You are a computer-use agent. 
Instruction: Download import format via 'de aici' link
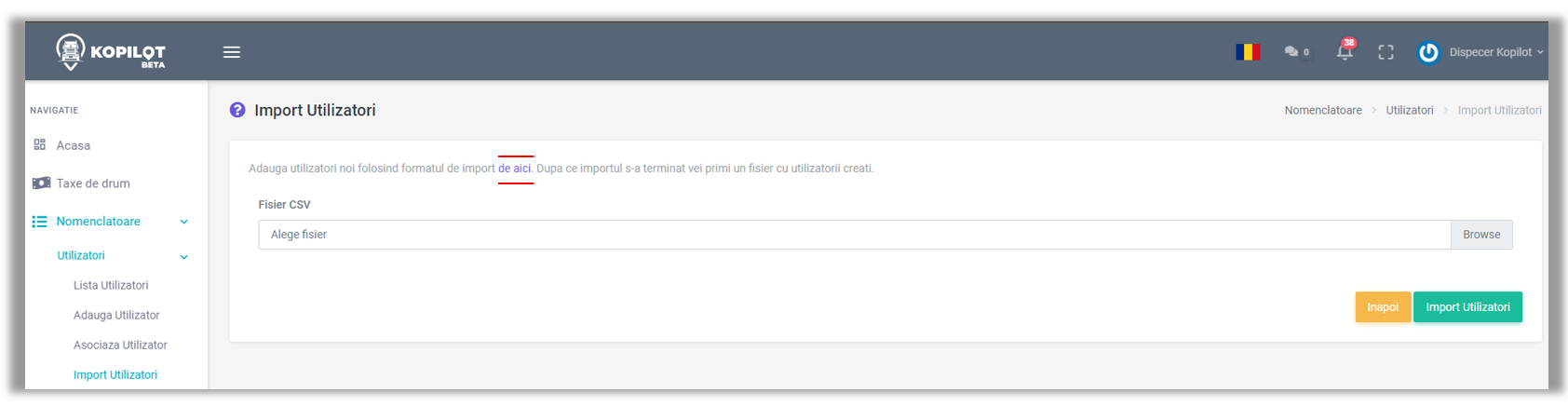point(514,169)
